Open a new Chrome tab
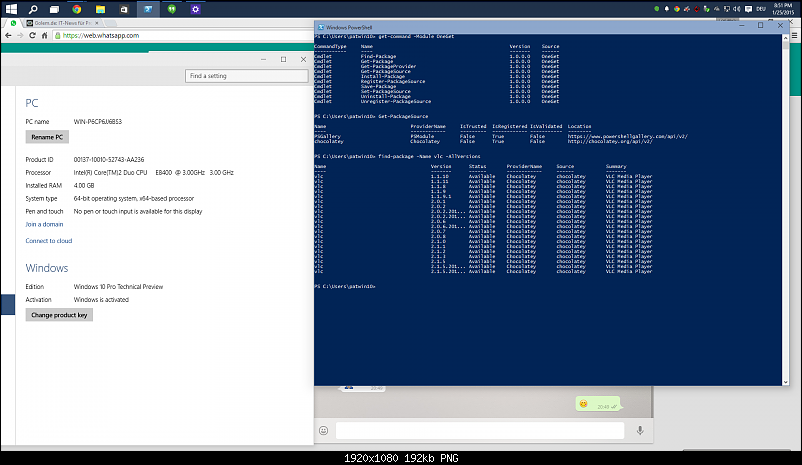 coord(112,23)
